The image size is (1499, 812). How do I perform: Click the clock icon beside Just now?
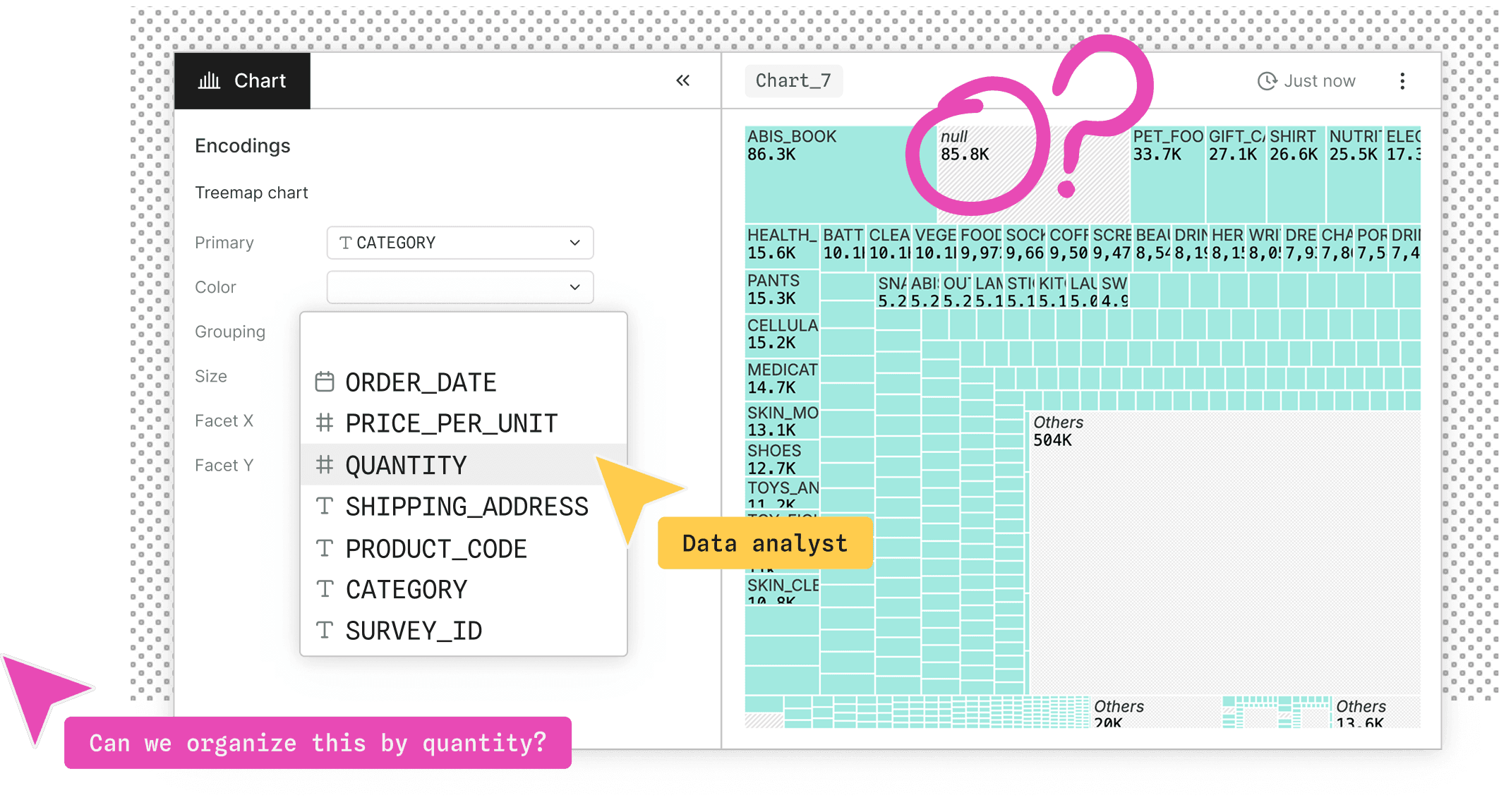1267,81
